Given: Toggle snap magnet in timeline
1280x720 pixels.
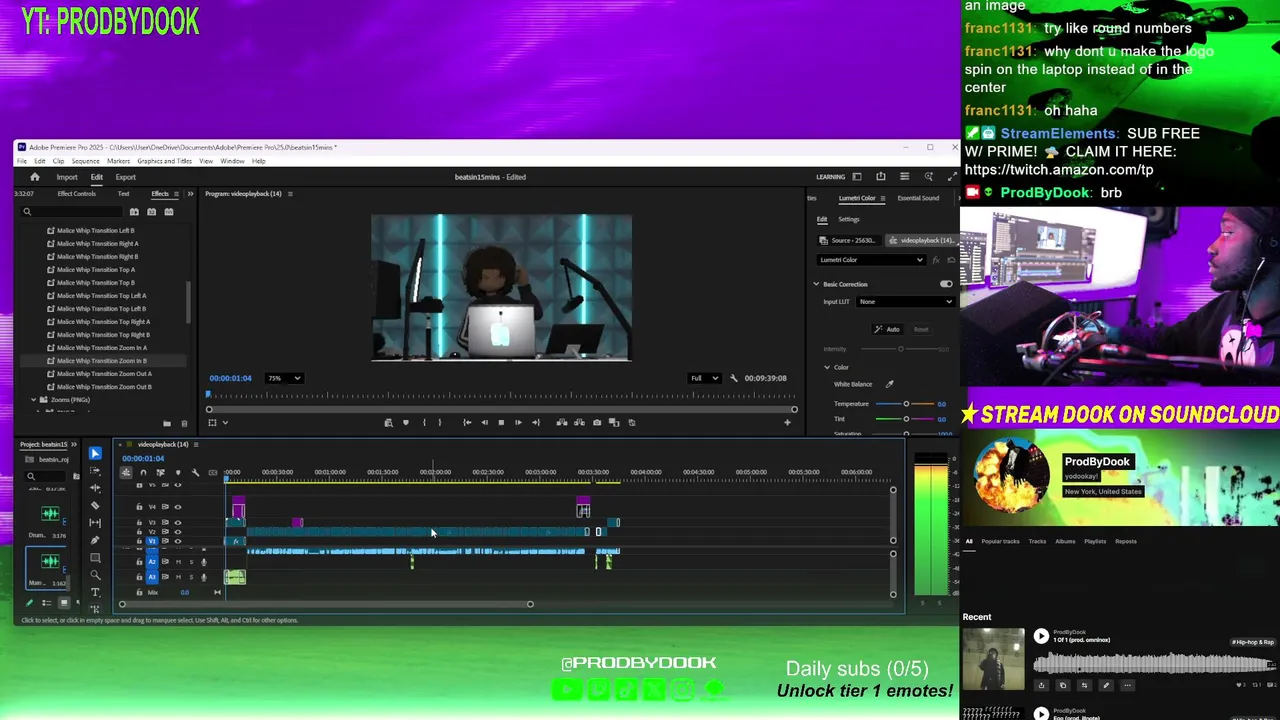Looking at the screenshot, I should 143,472.
